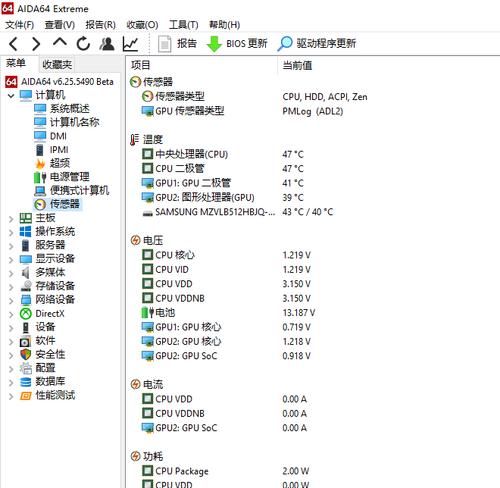500x488 pixels.
Task: Click the 存储设备 disk icon
Action: click(x=26, y=286)
